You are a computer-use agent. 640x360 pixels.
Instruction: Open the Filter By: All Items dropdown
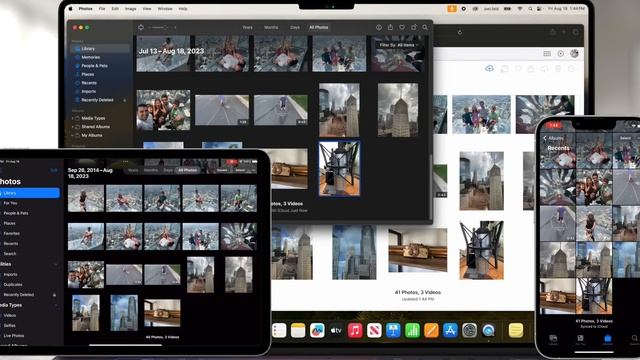[399, 45]
